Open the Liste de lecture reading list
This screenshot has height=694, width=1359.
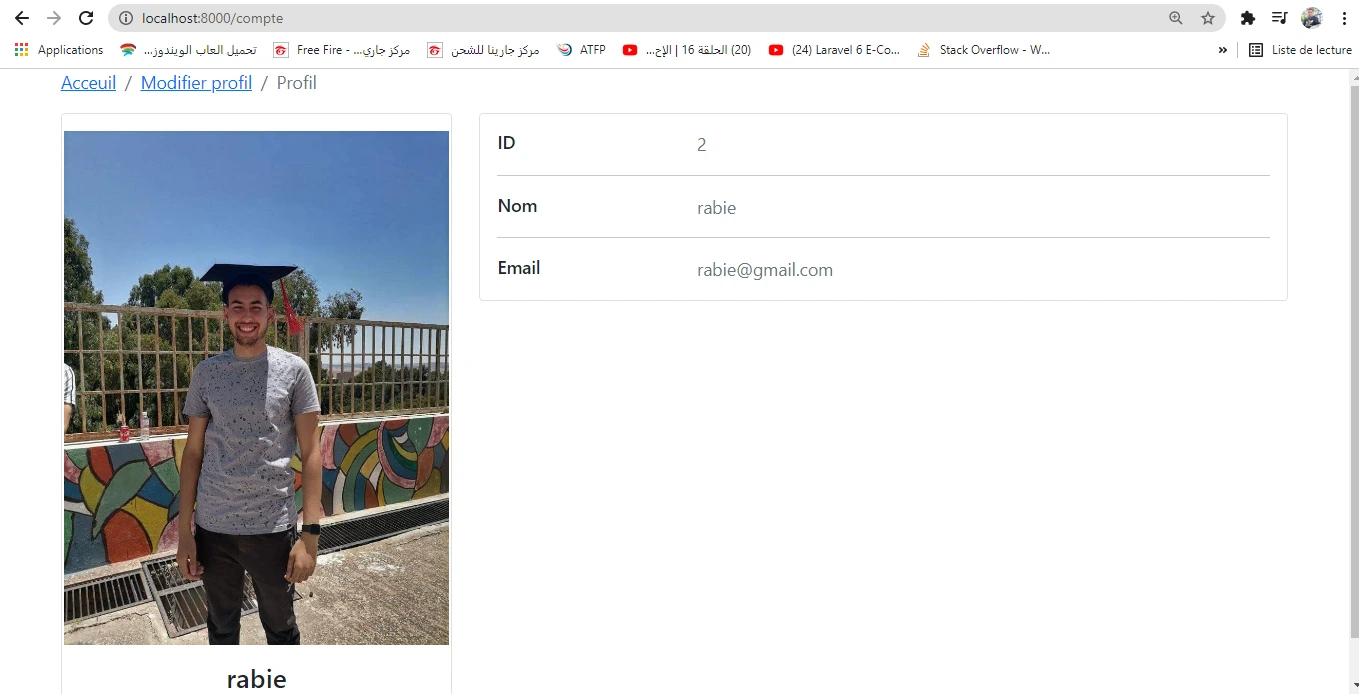(x=1300, y=50)
